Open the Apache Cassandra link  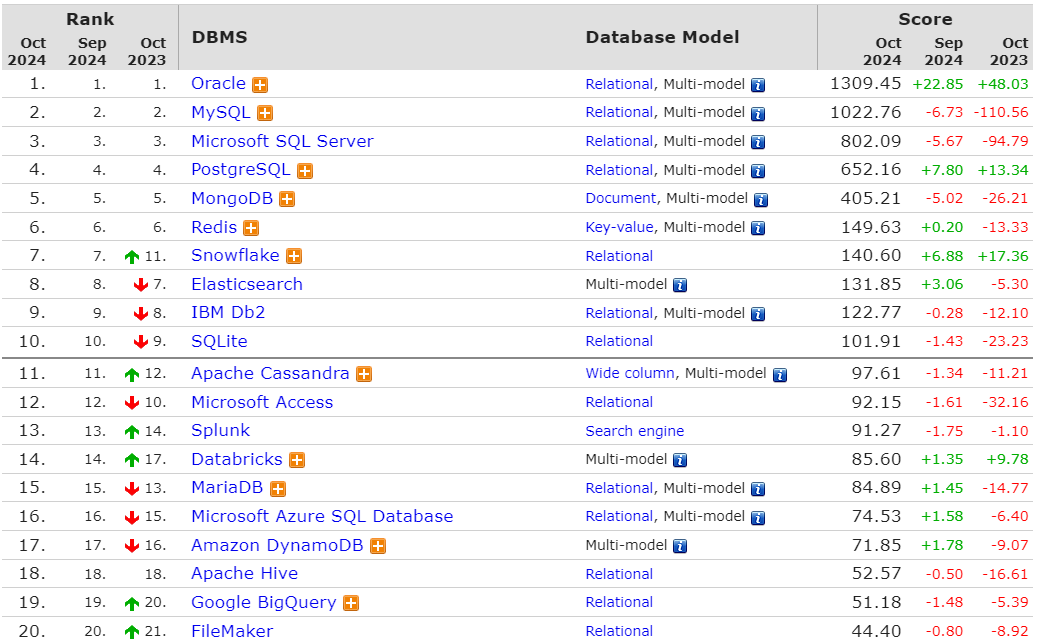[x=270, y=373]
